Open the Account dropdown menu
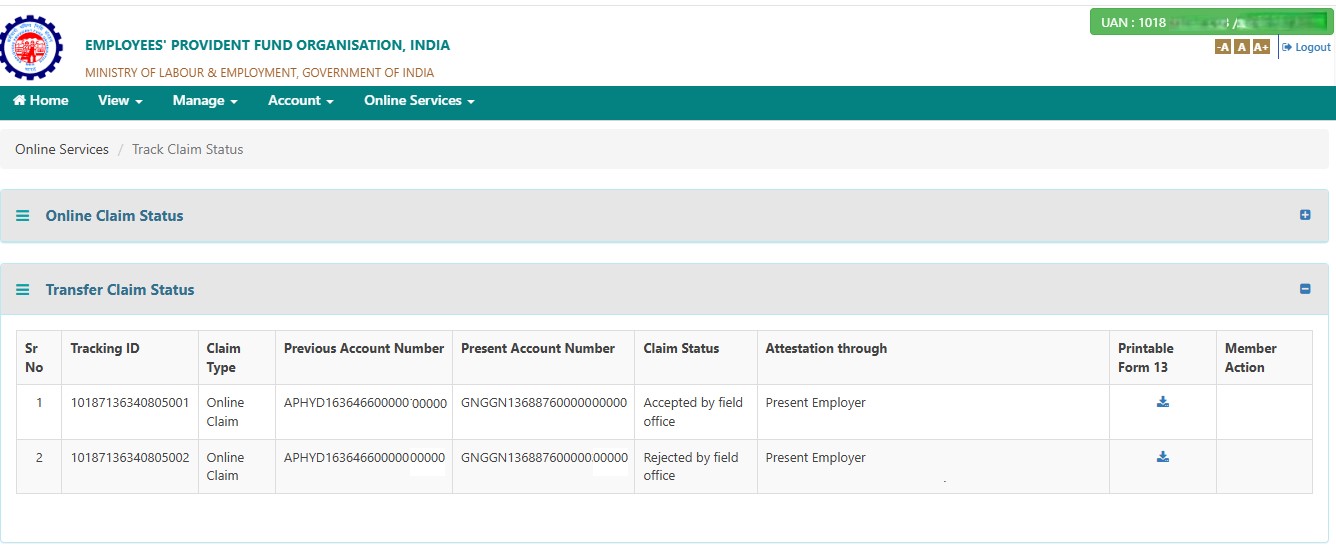Image resolution: width=1336 pixels, height=550 pixels. [300, 101]
